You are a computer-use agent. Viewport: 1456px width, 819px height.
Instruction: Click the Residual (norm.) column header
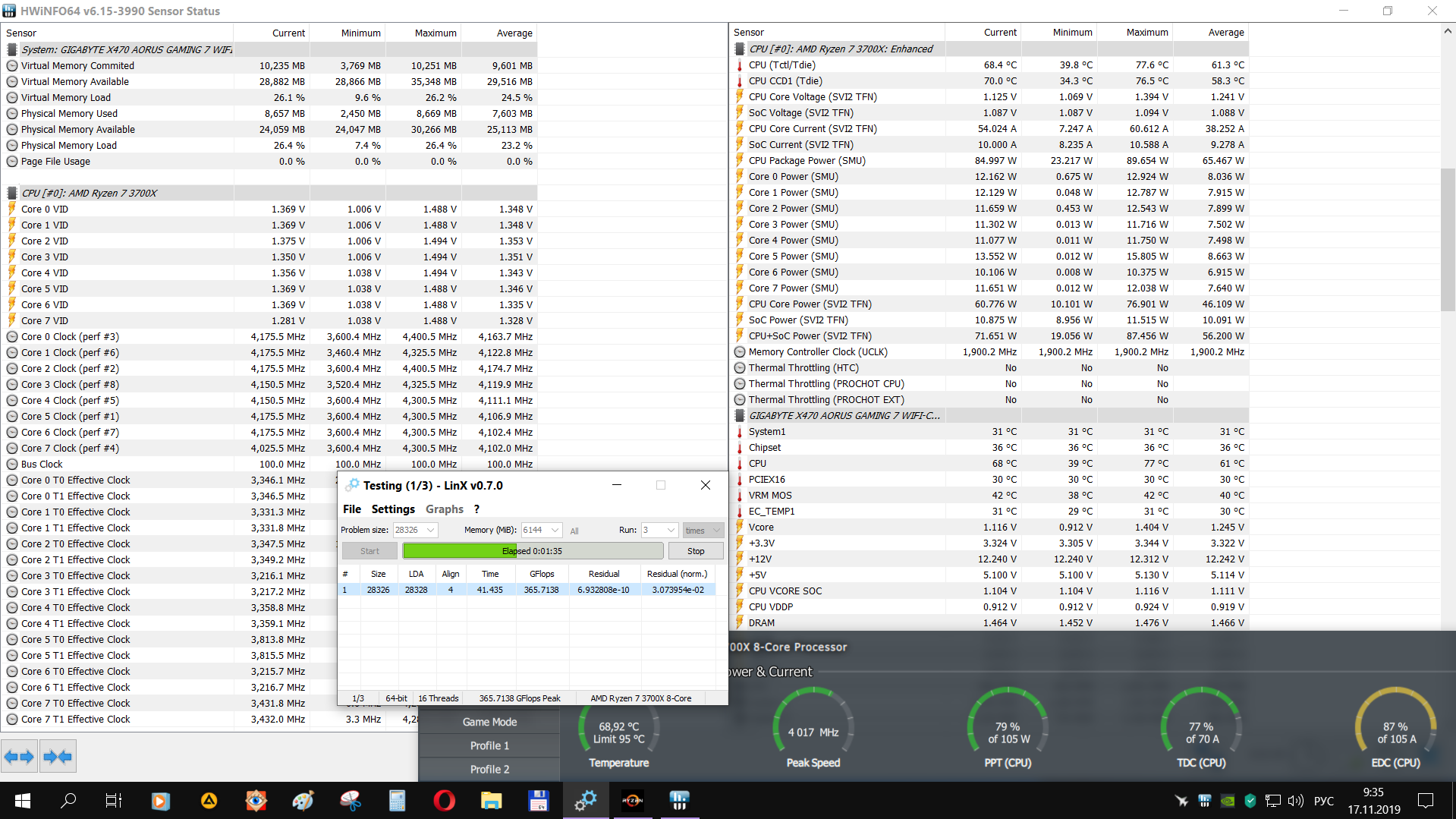pyautogui.click(x=677, y=574)
